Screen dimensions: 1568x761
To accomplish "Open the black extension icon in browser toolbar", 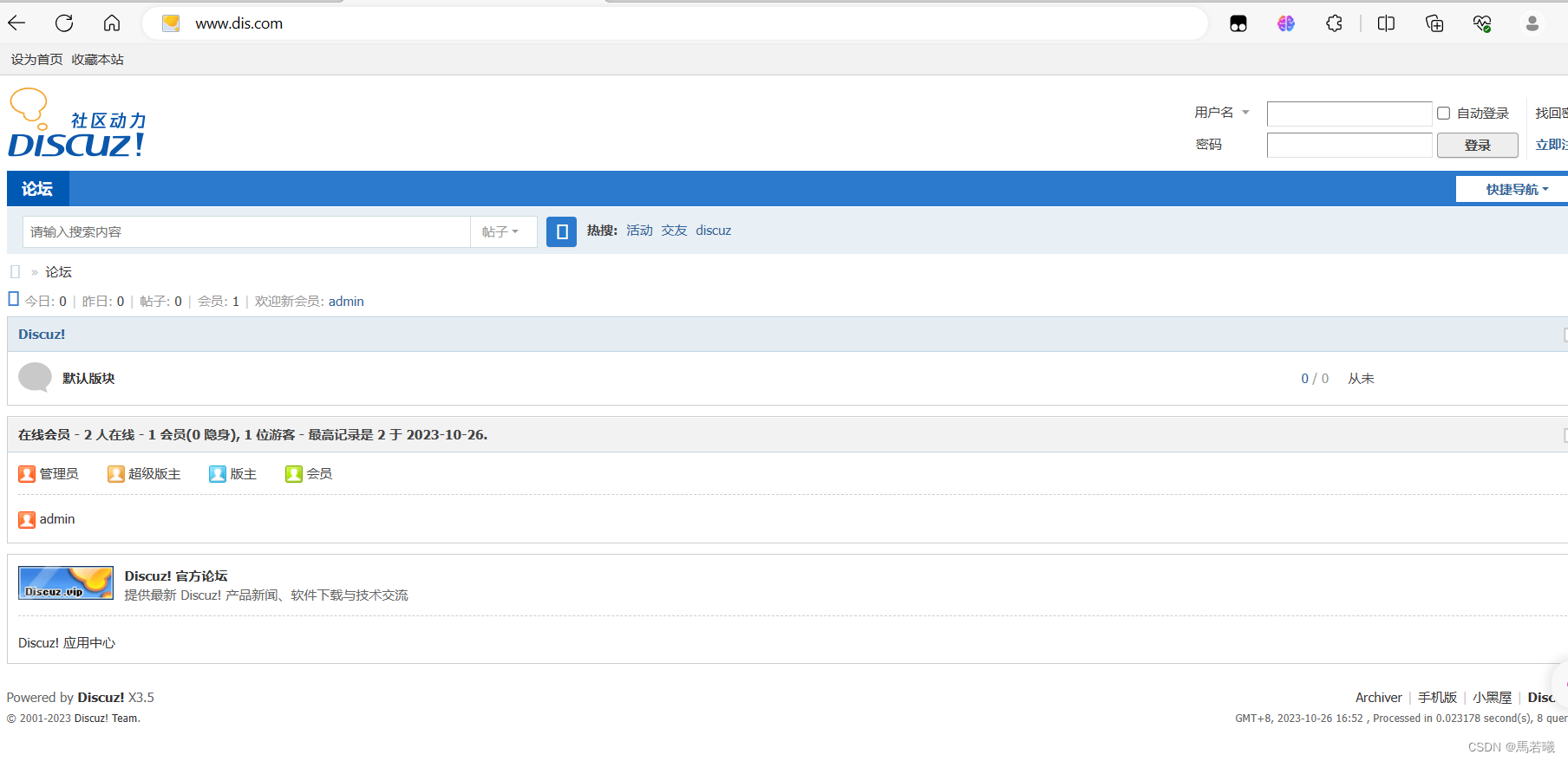I will pyautogui.click(x=1238, y=23).
